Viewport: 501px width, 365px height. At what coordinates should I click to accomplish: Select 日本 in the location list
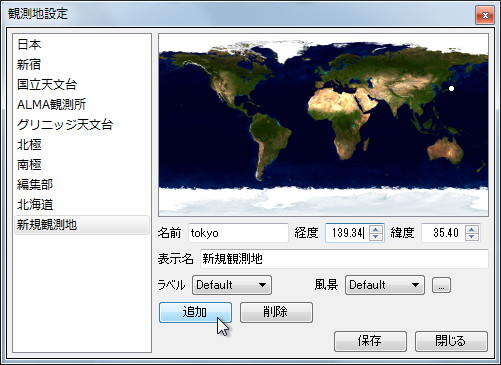(x=82, y=44)
